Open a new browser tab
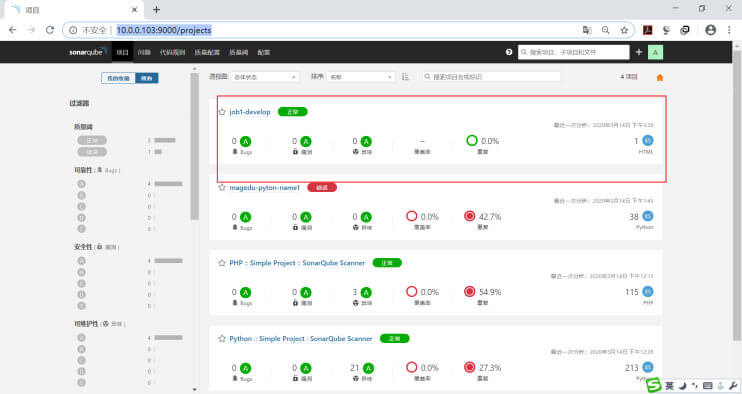The image size is (742, 394). coord(156,9)
